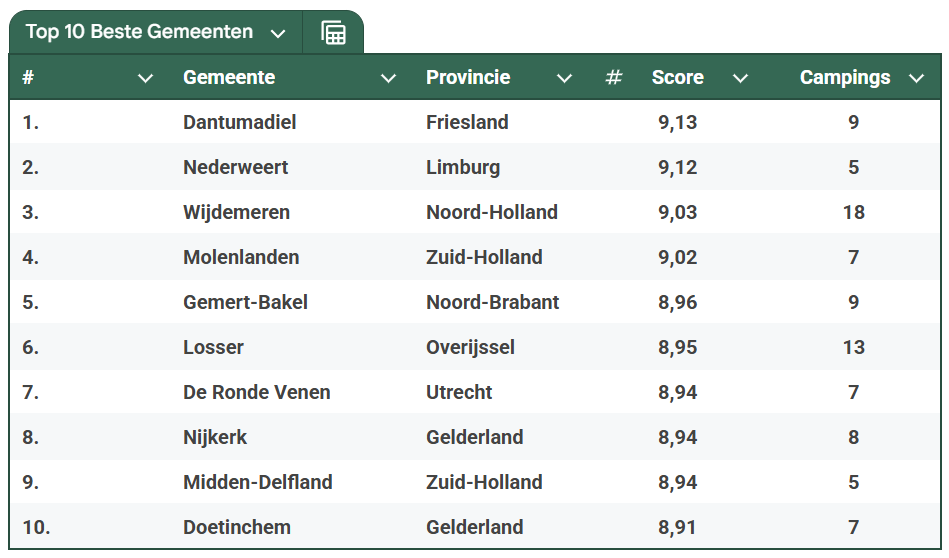Open the Provincie column dropdown chevron

(x=564, y=78)
